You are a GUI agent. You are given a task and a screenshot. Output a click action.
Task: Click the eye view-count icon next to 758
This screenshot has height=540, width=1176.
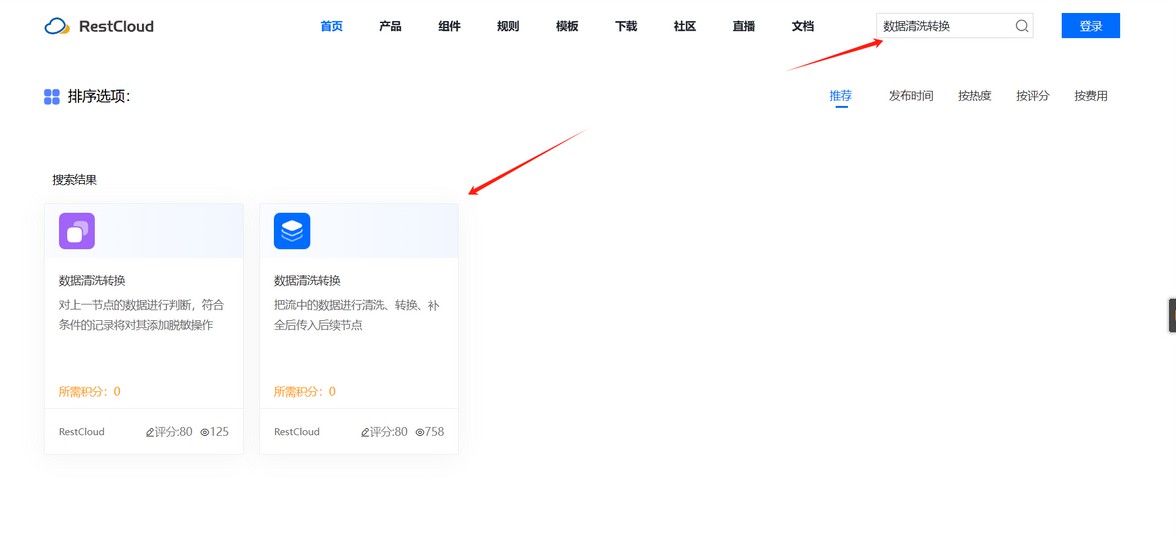[x=419, y=432]
